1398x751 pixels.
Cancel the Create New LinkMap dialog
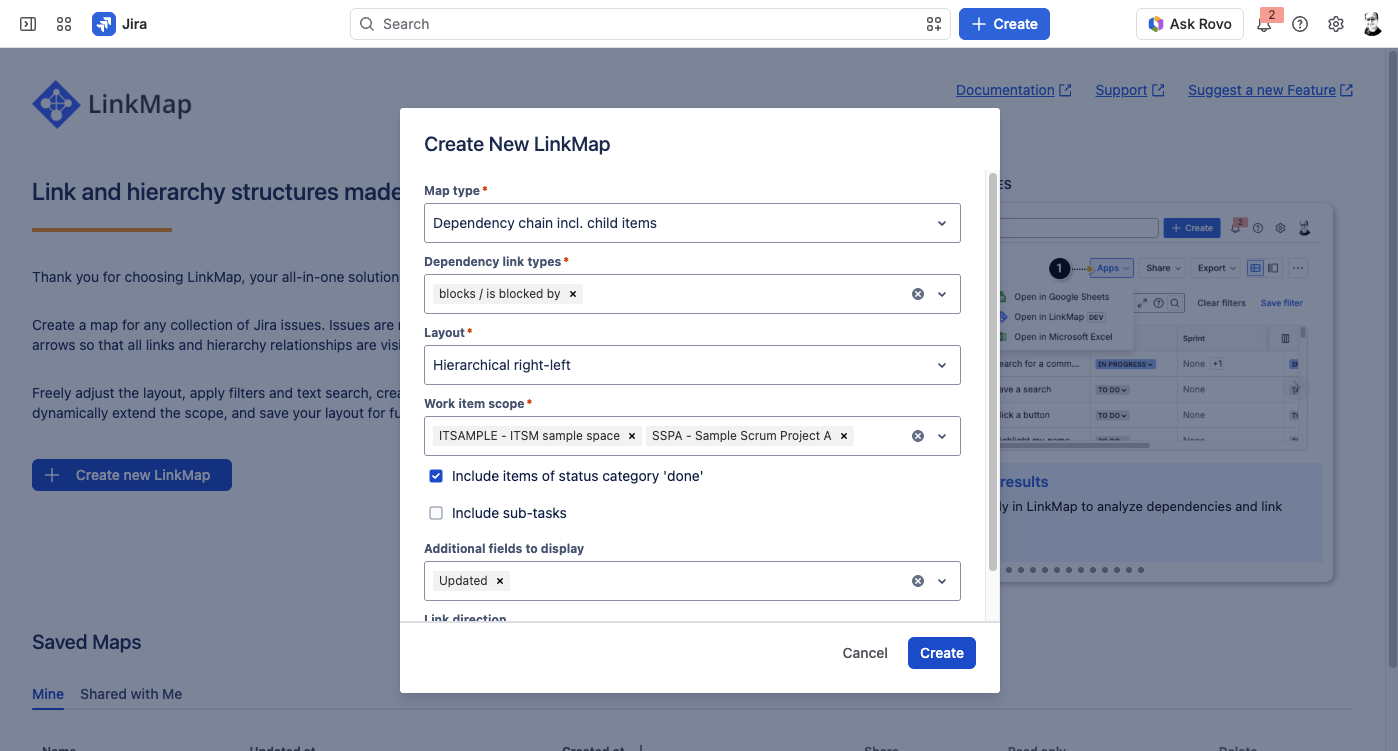pyautogui.click(x=865, y=653)
